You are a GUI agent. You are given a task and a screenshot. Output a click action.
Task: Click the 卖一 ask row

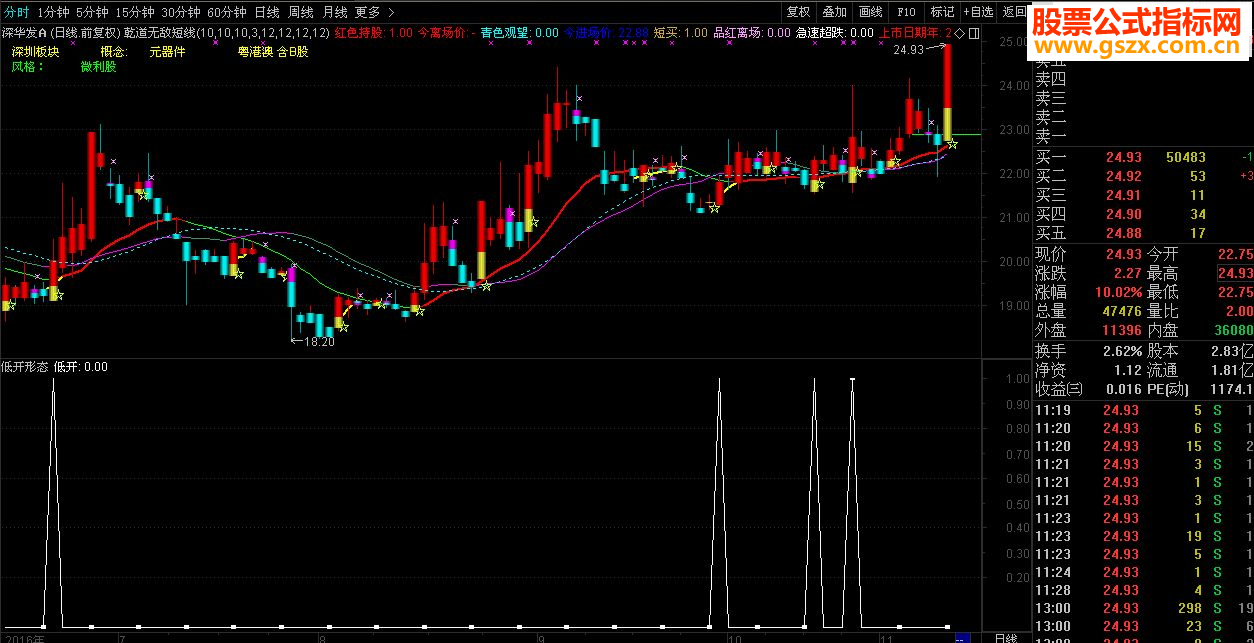pos(1143,136)
